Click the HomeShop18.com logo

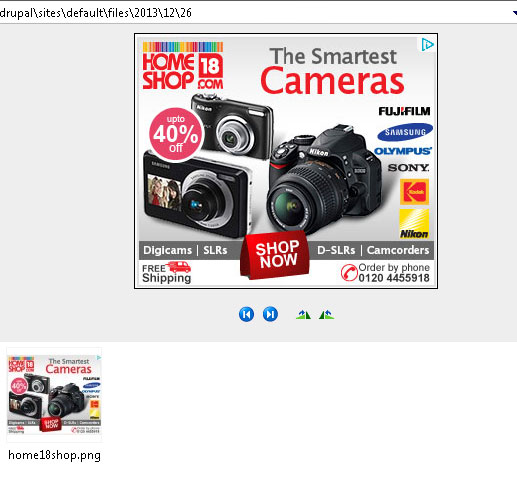[183, 66]
